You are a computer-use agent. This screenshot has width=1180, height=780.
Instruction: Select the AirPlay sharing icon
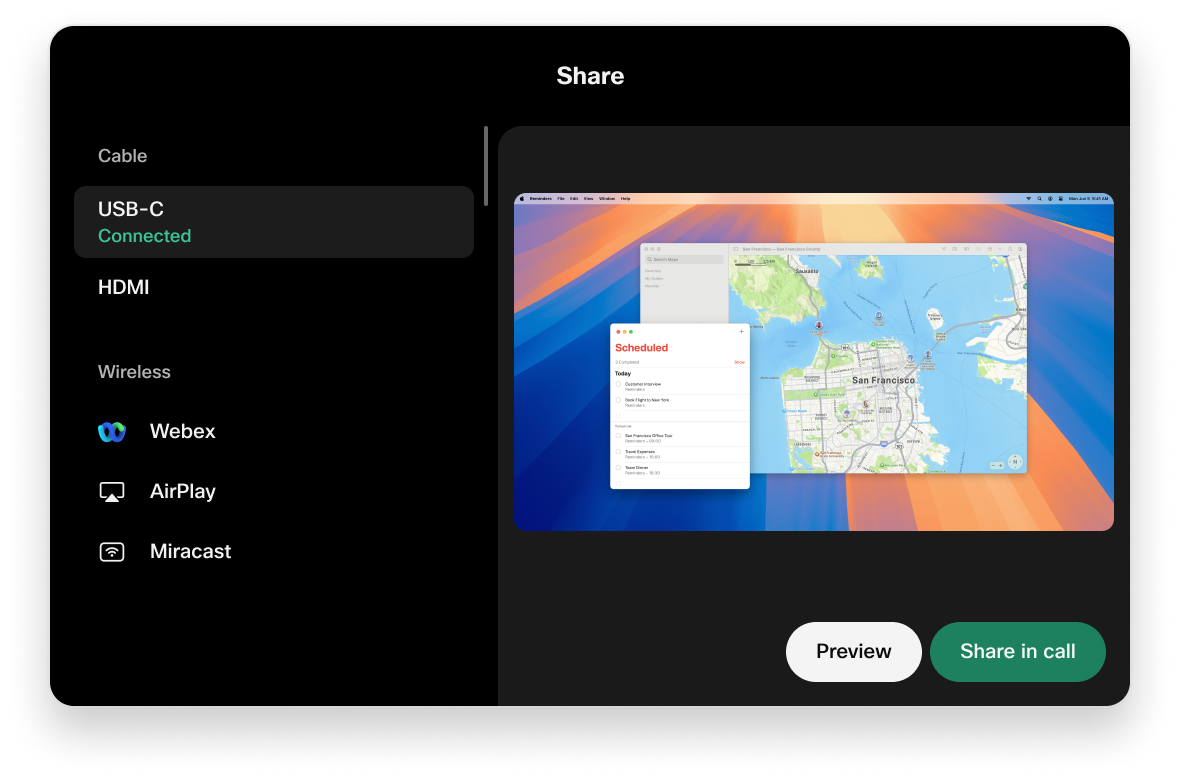click(111, 491)
